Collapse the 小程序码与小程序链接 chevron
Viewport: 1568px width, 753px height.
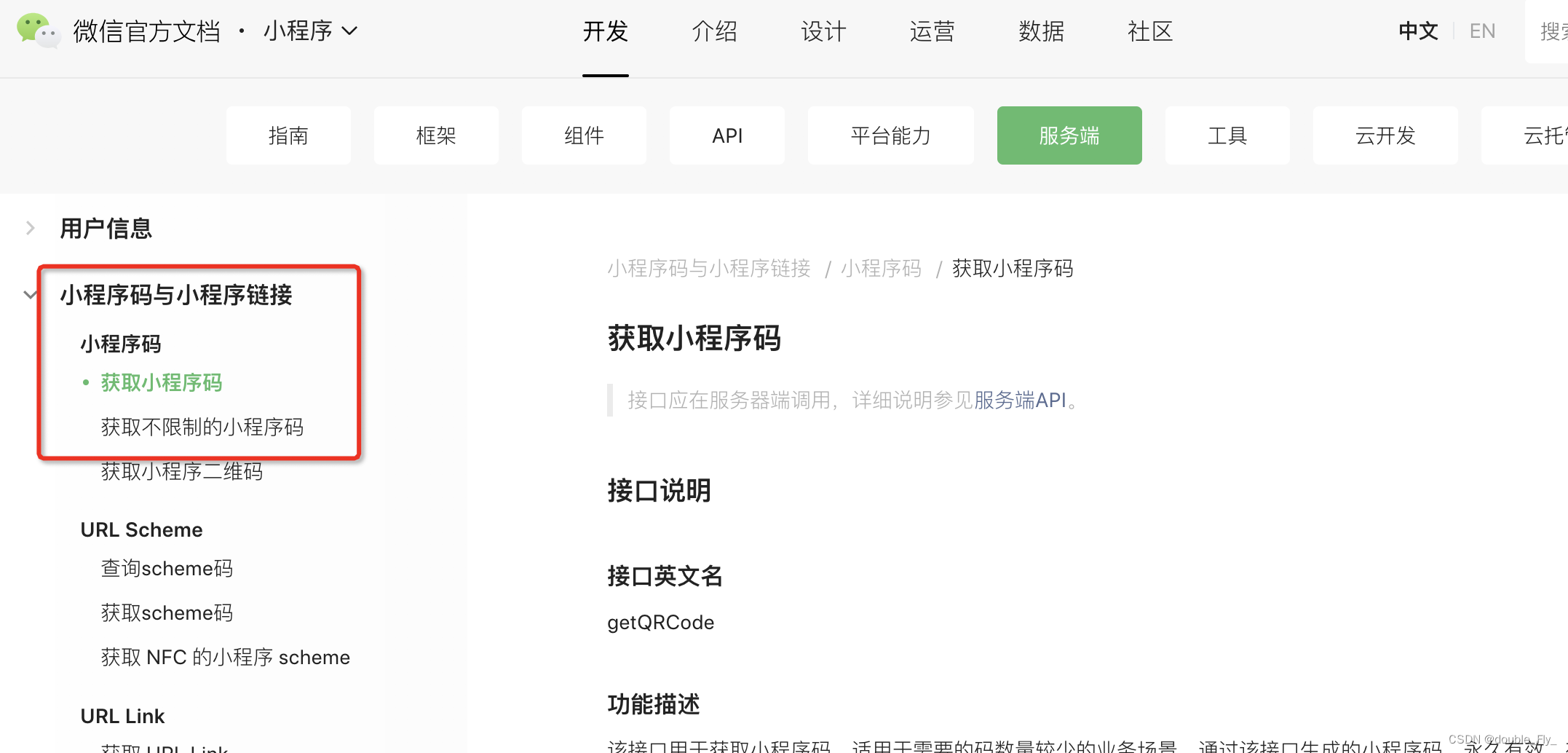[30, 295]
